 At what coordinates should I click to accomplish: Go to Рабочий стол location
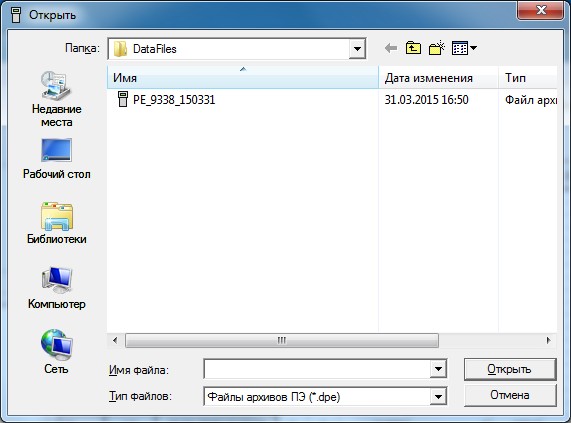point(56,159)
